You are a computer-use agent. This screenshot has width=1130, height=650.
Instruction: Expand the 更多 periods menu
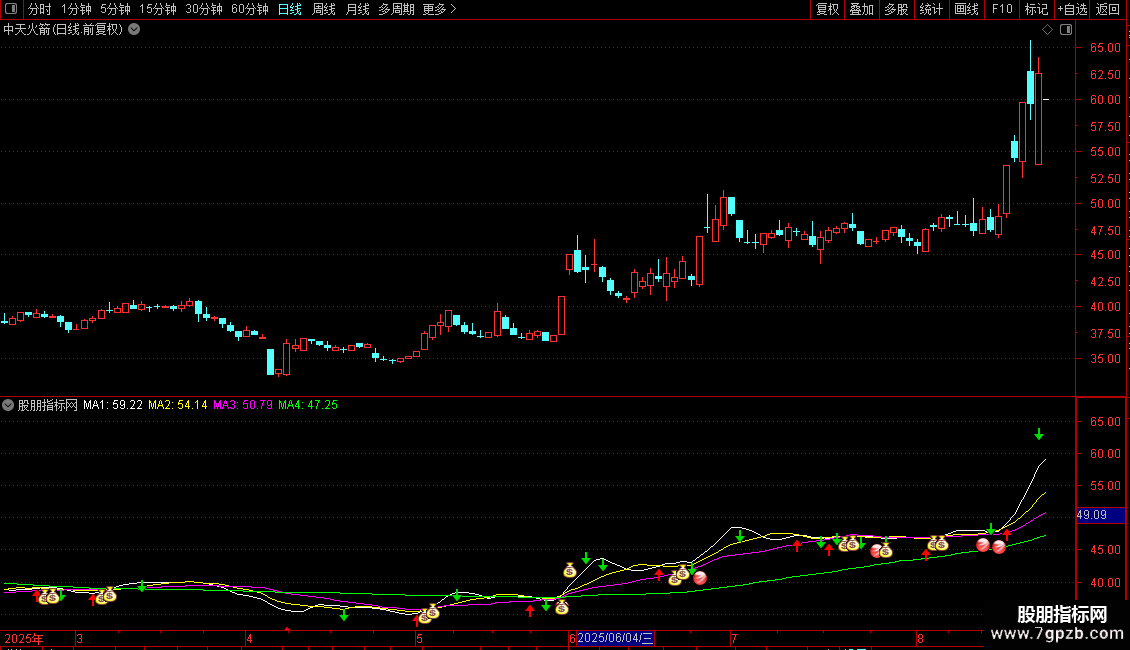(440, 9)
